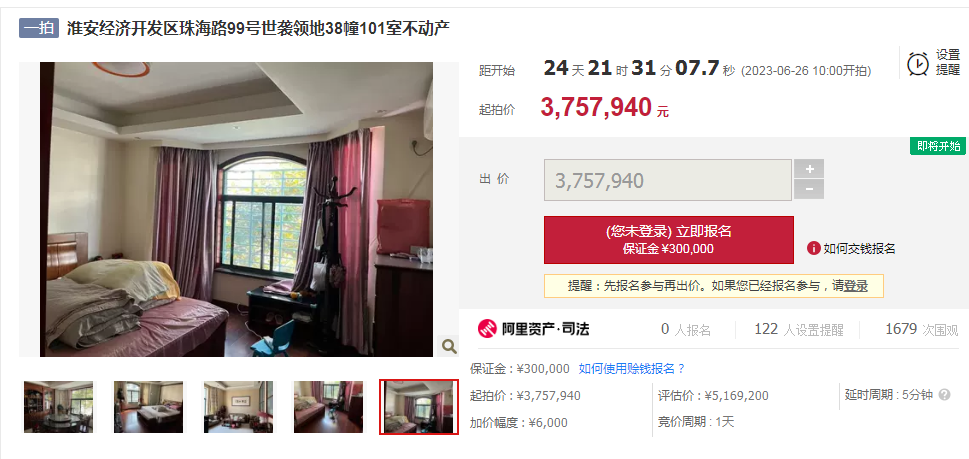Click the large bedroom main photo
This screenshot has width=969, height=459.
tap(237, 209)
